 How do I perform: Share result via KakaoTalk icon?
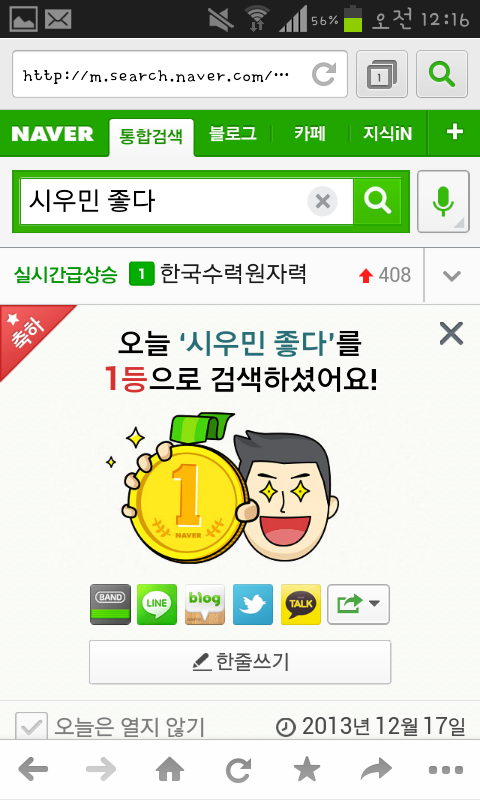[301, 604]
